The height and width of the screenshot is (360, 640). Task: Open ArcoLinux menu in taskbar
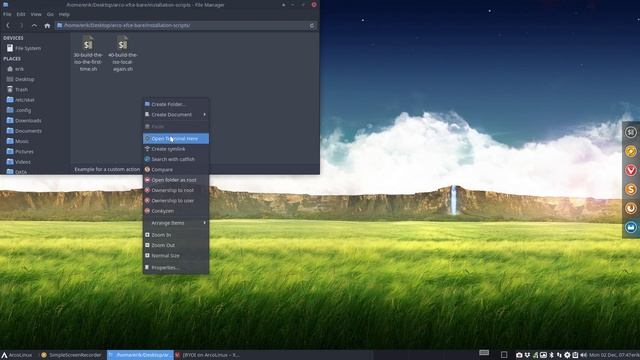coord(16,355)
